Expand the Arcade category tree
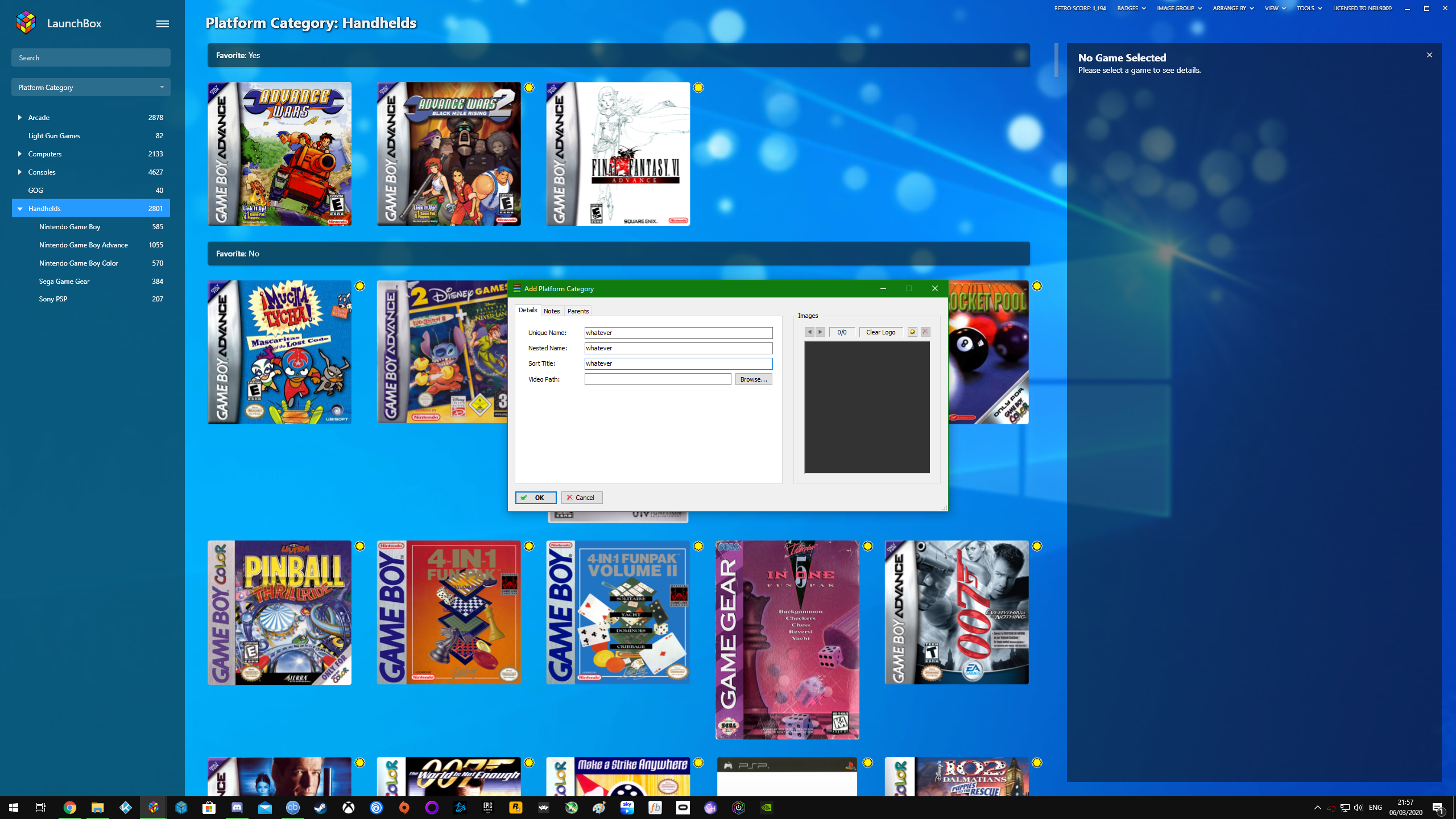The width and height of the screenshot is (1456, 819). [20, 118]
